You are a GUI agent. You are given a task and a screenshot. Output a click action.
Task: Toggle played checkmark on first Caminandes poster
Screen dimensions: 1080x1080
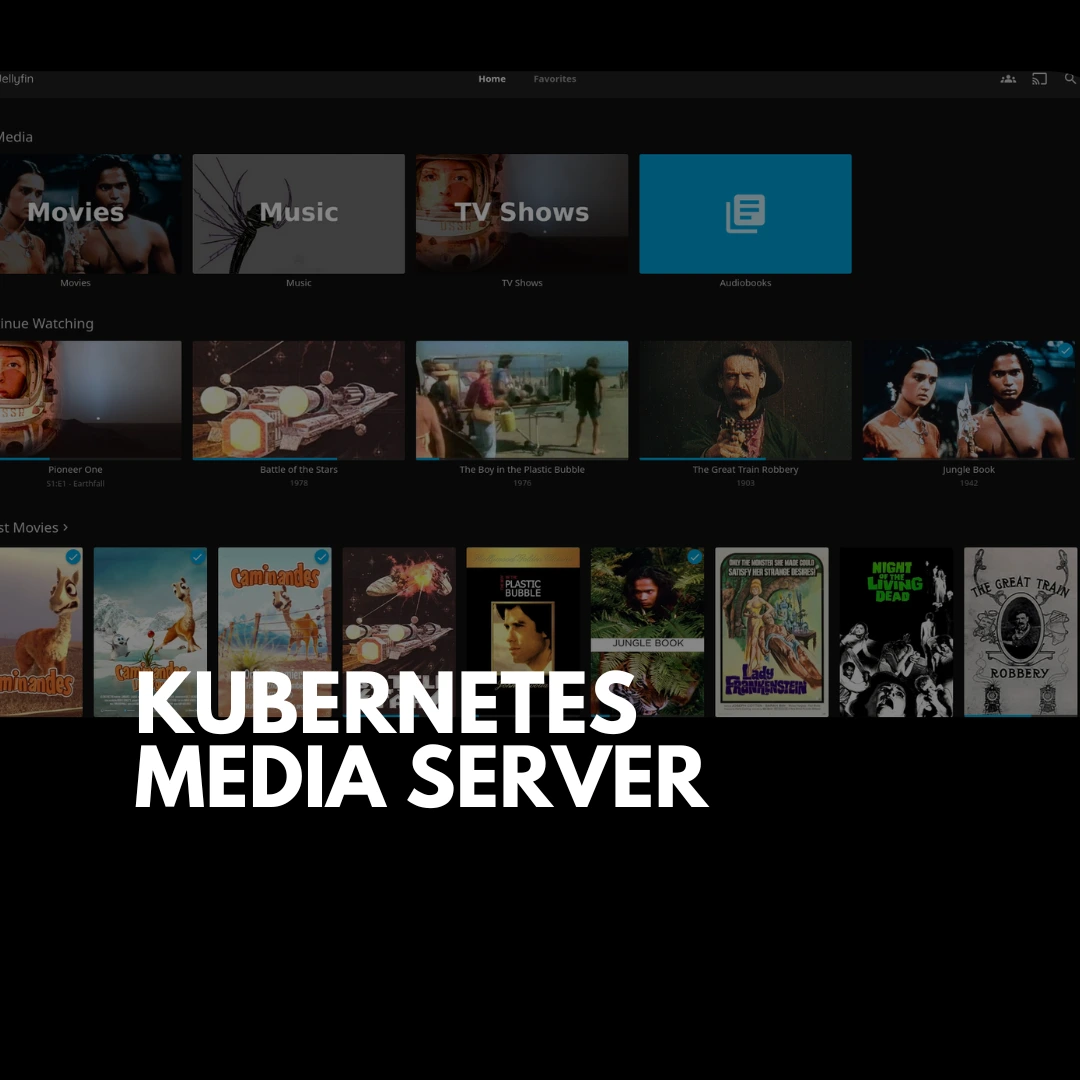(73, 557)
